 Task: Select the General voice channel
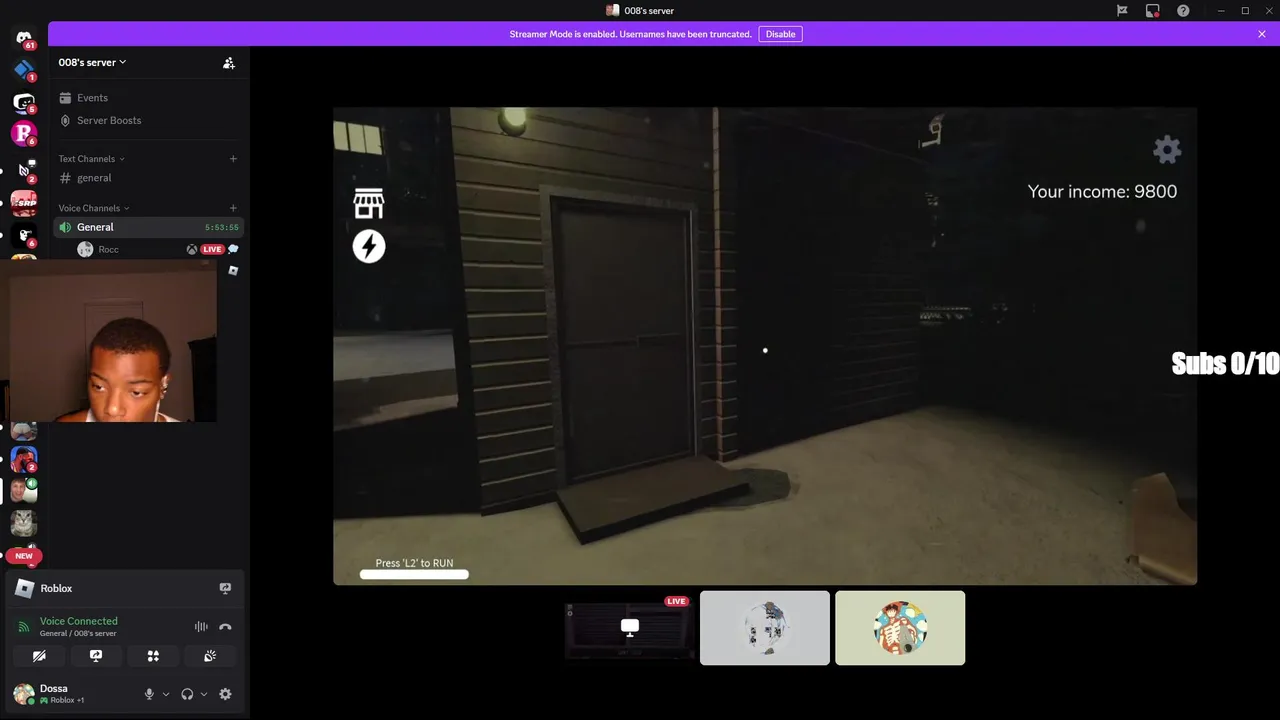(148, 227)
